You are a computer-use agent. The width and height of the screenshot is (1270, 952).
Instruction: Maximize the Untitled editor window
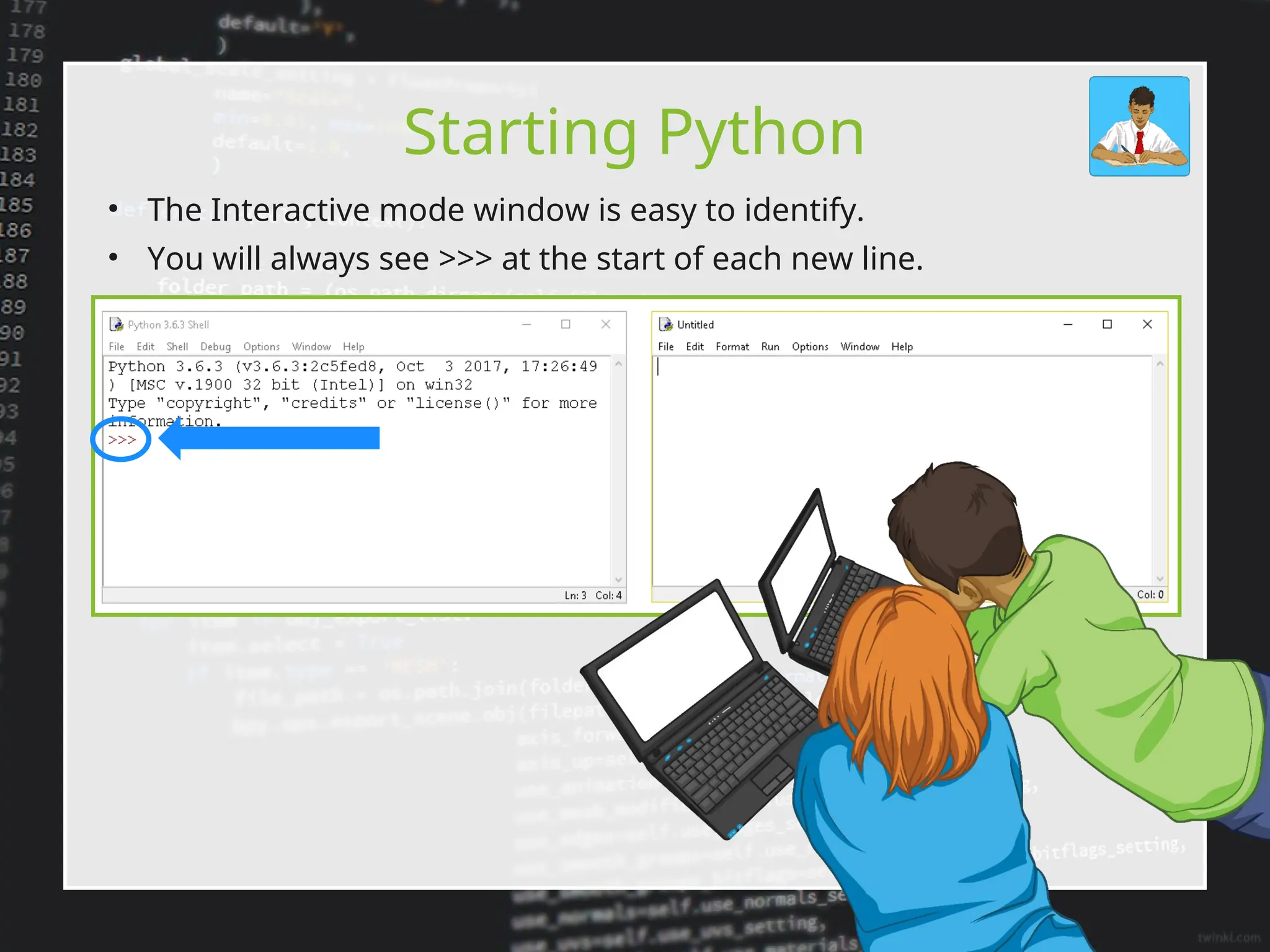[x=1107, y=324]
